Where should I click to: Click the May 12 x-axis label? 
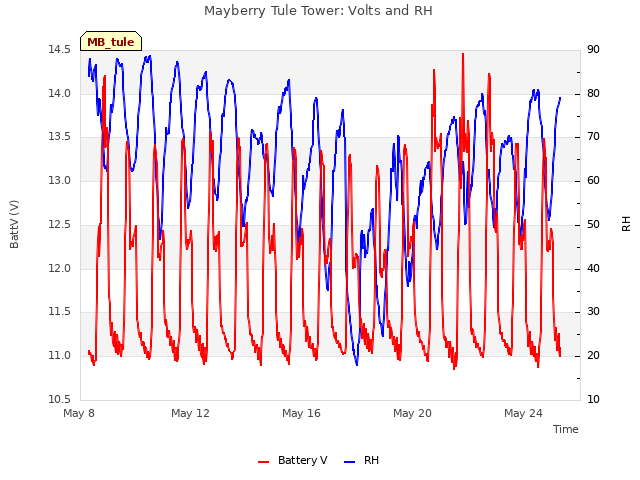coord(190,413)
